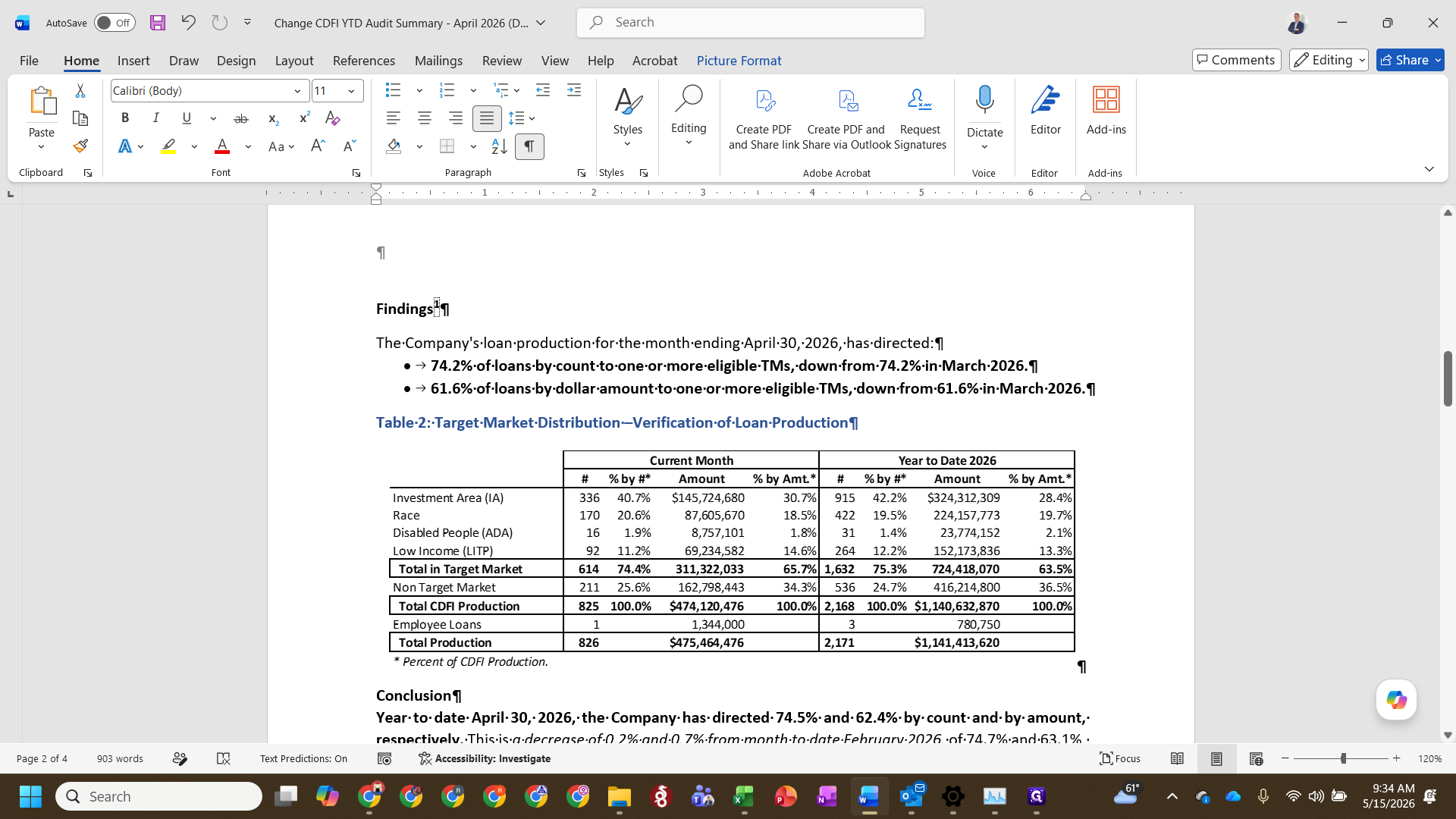The height and width of the screenshot is (819, 1456).
Task: Open the font name dropdown
Action: [297, 91]
